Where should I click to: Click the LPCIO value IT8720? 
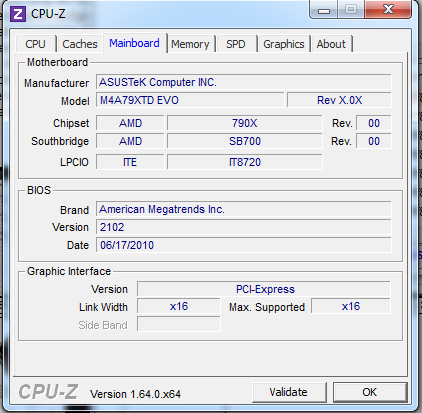pos(245,162)
